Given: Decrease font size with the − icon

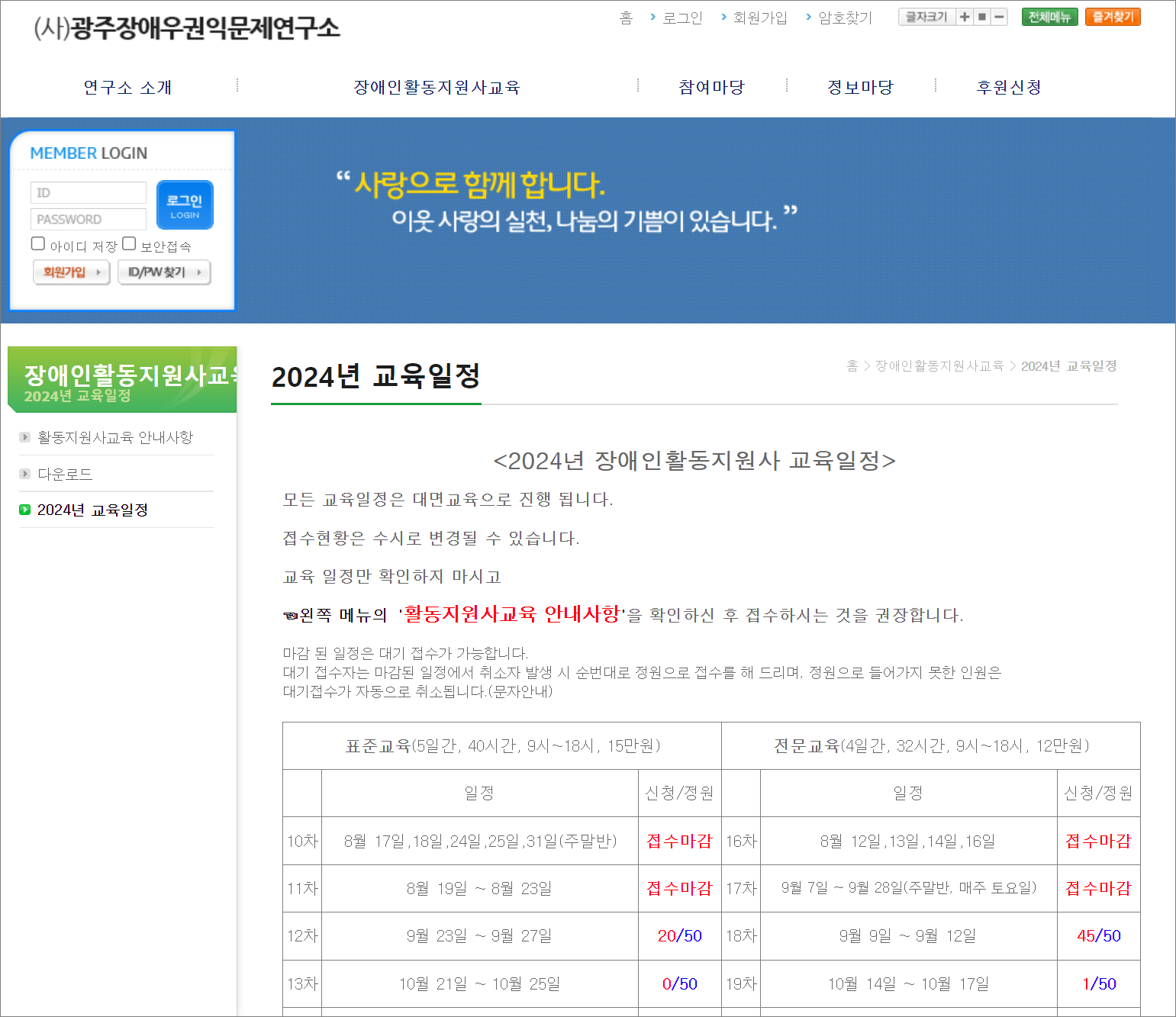Looking at the screenshot, I should 998,16.
